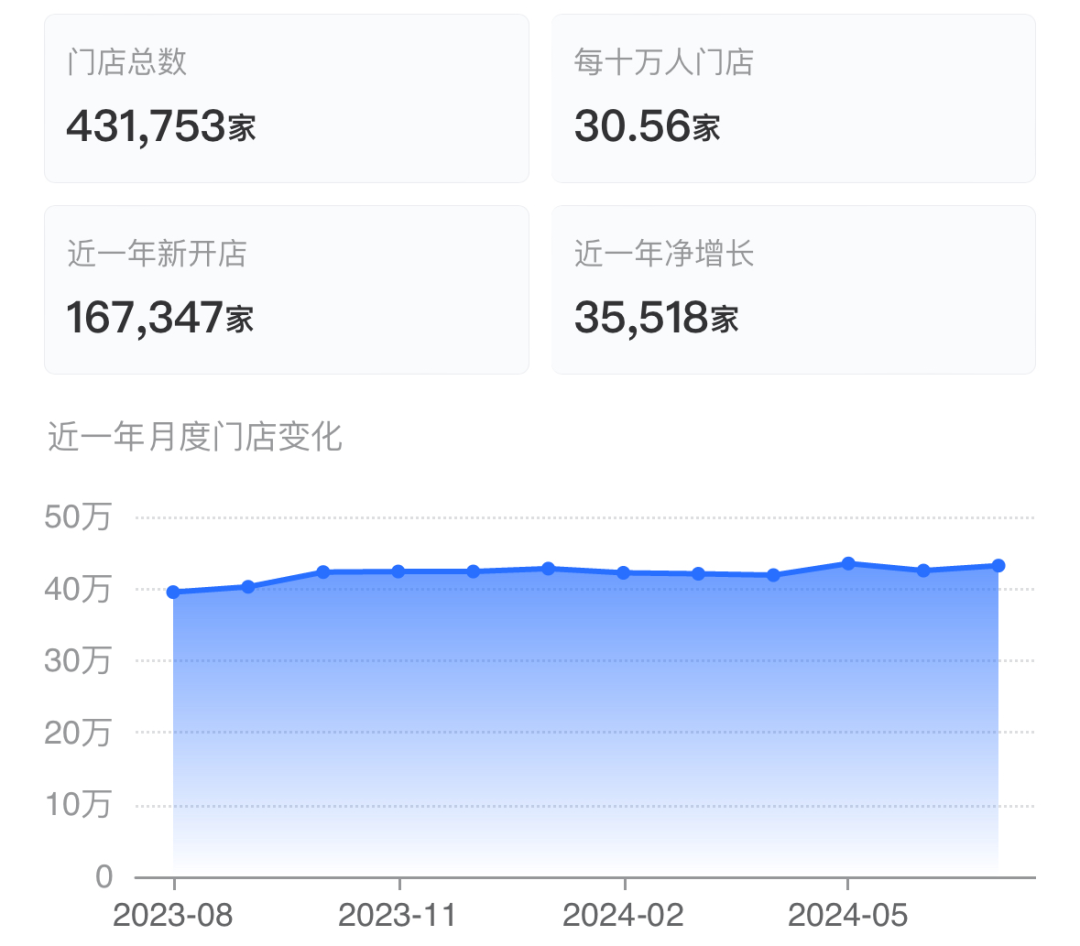Select the second data point on the line

click(x=248, y=586)
